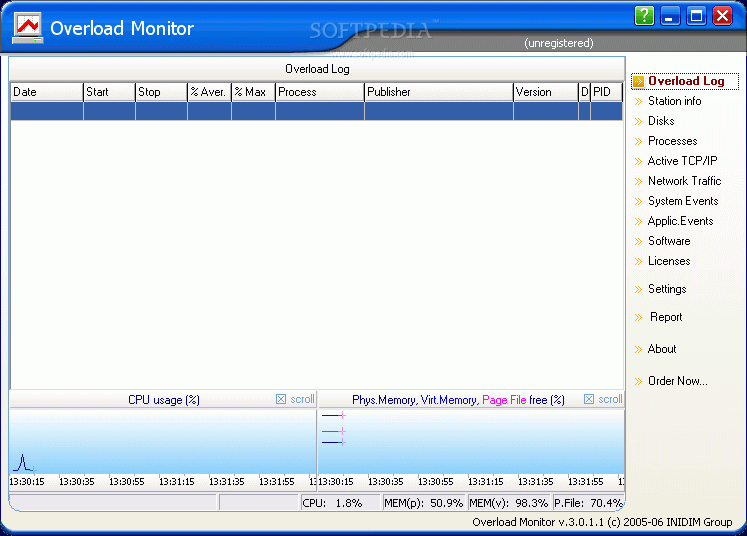
Task: Sort by the PID column header
Action: pyautogui.click(x=606, y=92)
